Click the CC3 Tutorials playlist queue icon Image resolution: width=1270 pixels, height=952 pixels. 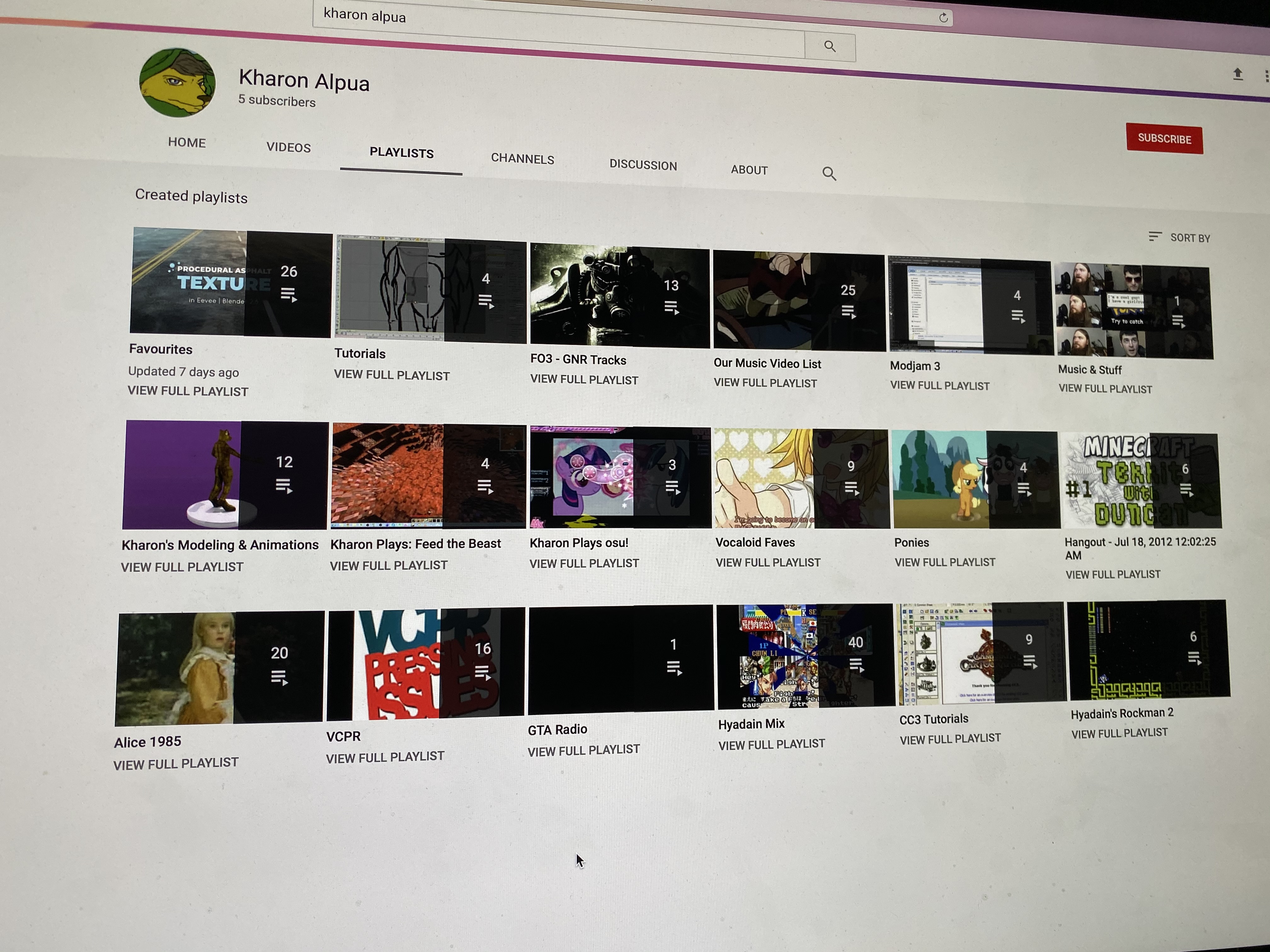(1030, 662)
